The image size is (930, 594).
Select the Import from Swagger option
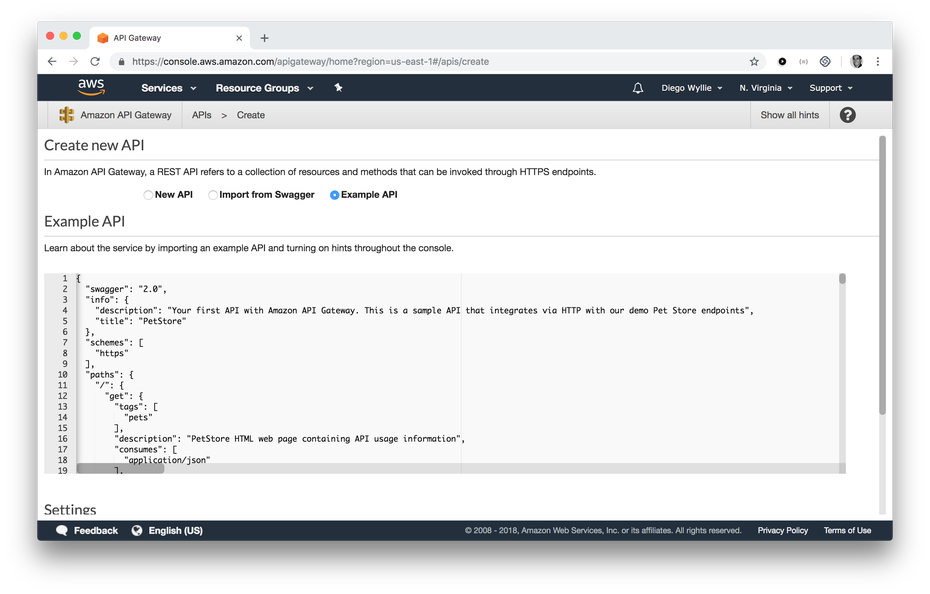coord(213,195)
